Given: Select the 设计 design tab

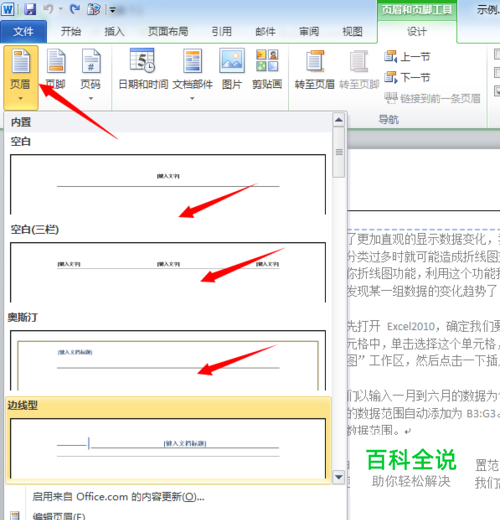Looking at the screenshot, I should coord(417,31).
